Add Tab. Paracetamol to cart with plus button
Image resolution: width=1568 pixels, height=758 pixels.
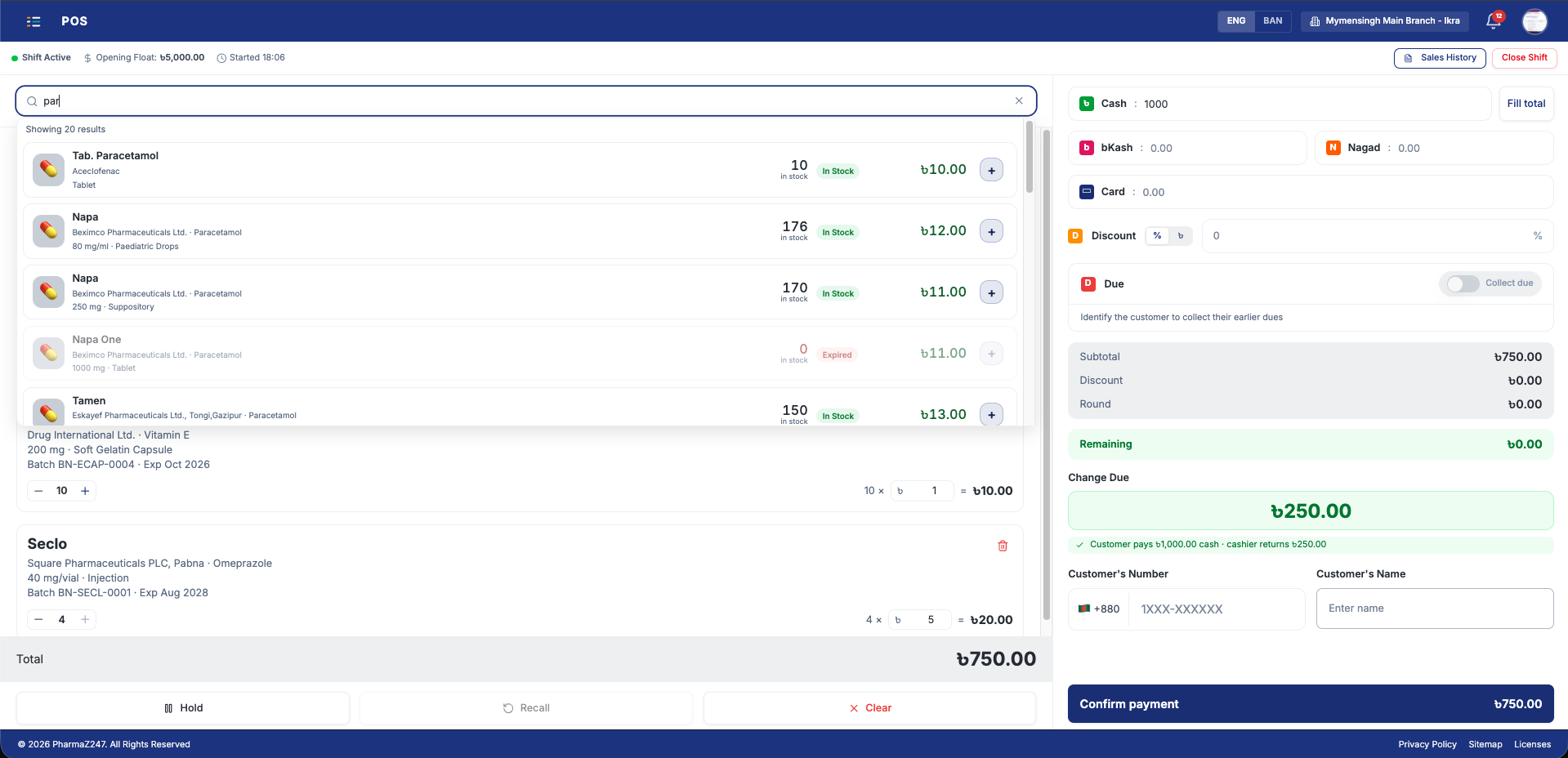pos(991,171)
